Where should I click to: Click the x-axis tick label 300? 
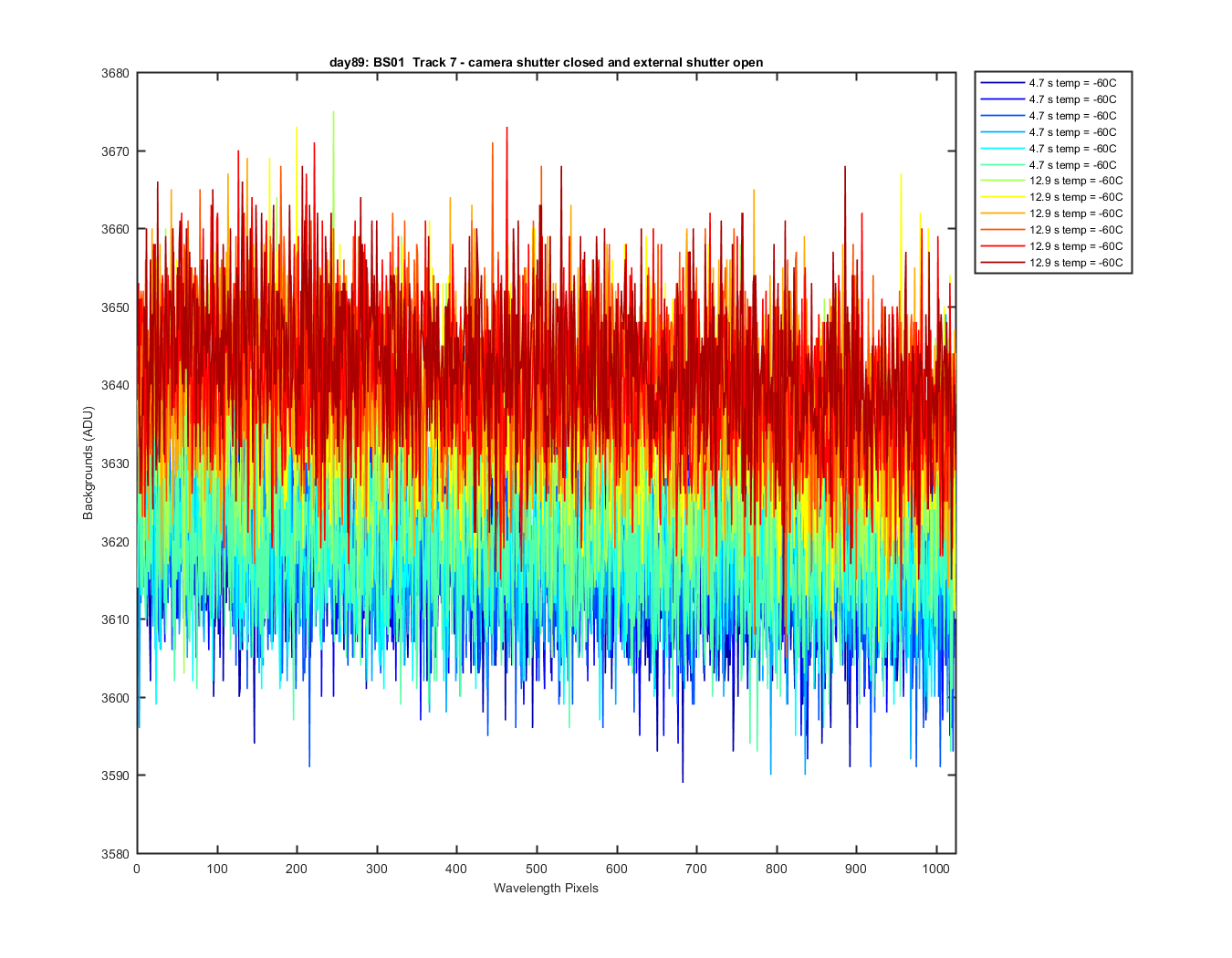click(x=377, y=869)
